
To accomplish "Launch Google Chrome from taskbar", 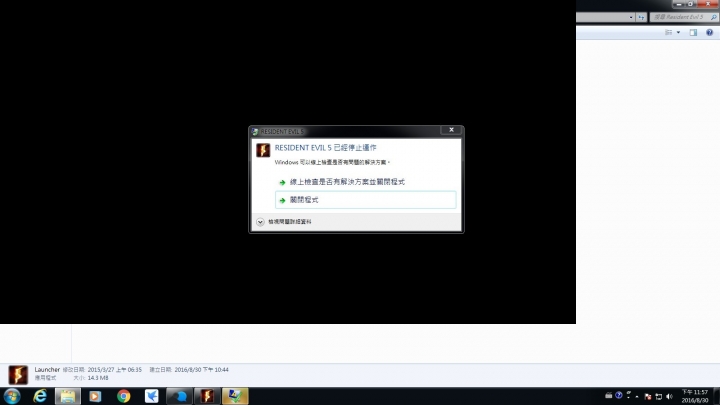I will click(x=123, y=396).
